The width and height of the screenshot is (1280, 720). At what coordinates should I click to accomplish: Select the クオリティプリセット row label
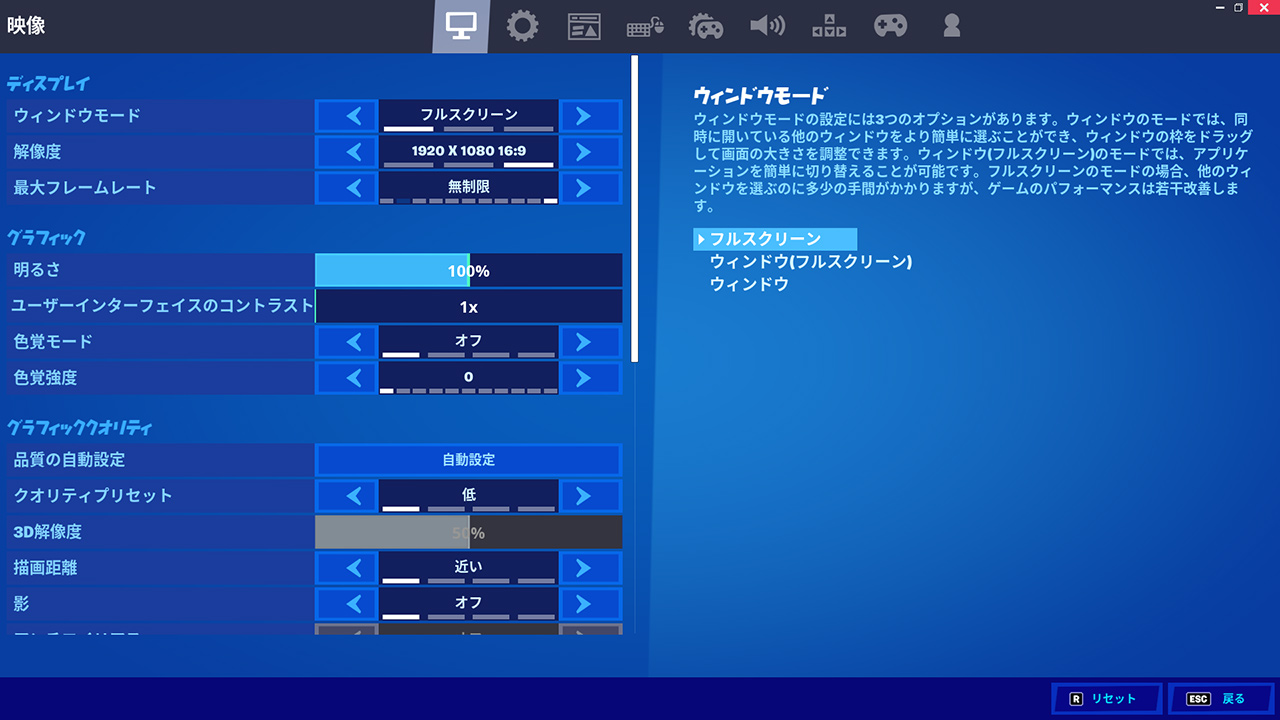coord(93,496)
